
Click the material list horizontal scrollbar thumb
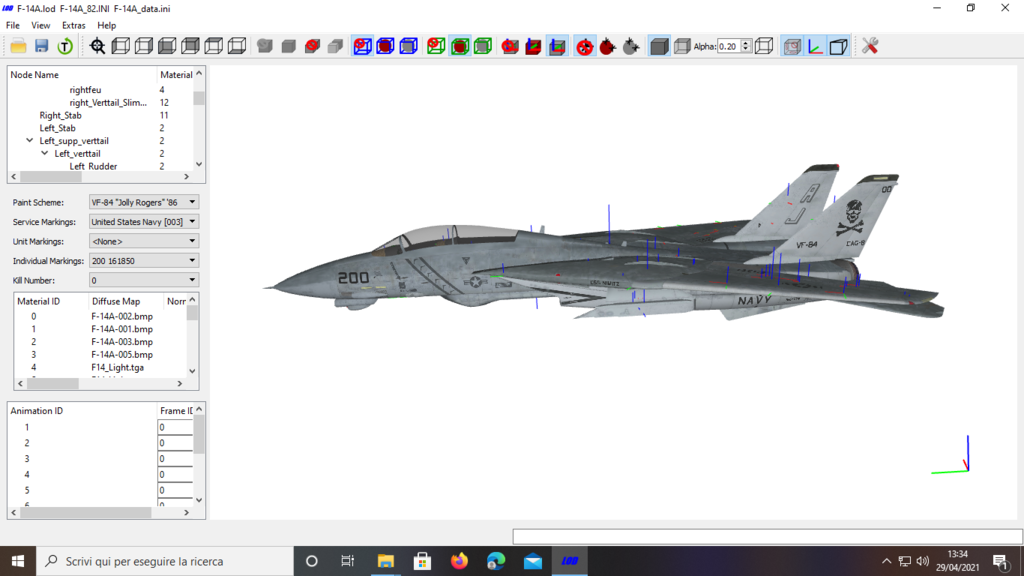click(x=53, y=384)
